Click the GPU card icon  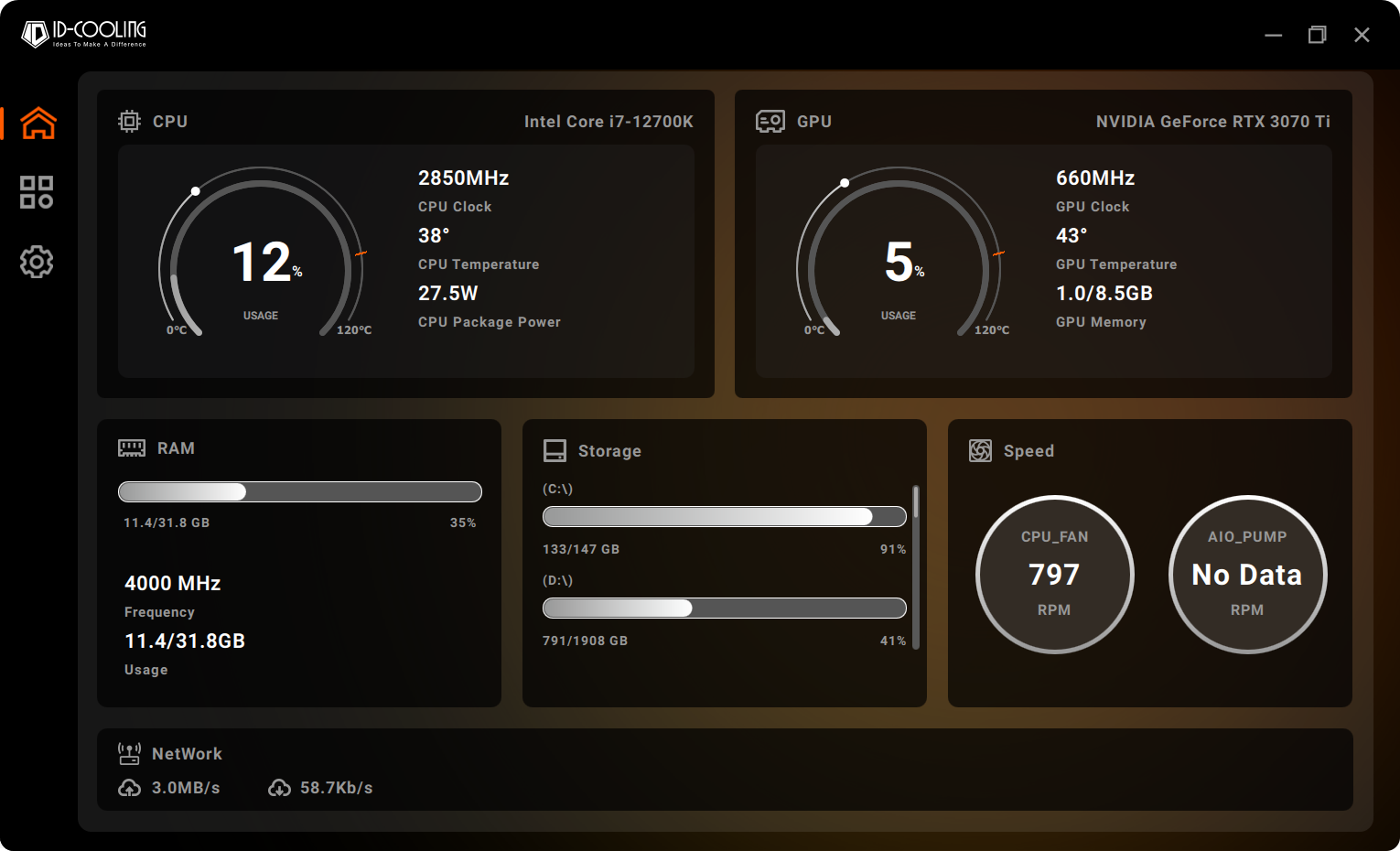coord(770,122)
